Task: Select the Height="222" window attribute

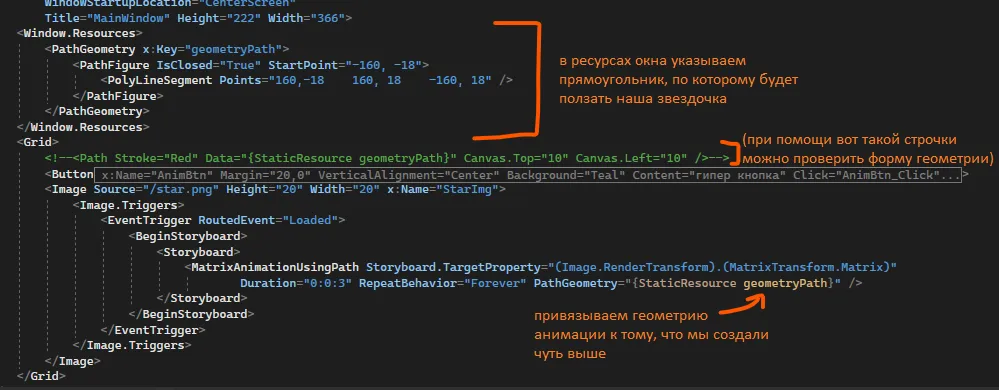Action: [220, 18]
